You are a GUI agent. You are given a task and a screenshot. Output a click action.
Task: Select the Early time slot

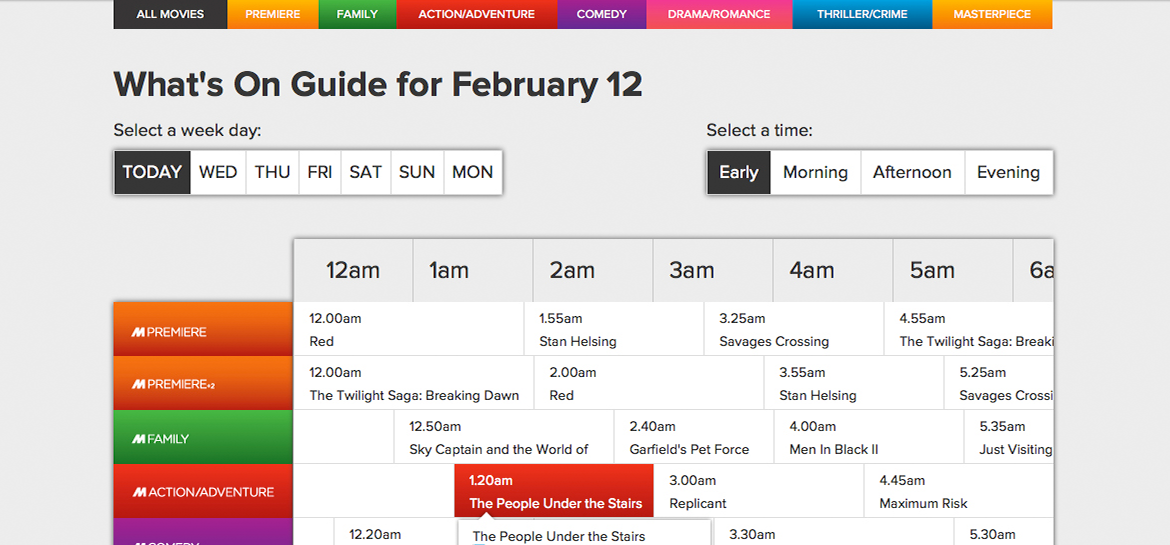[x=739, y=172]
